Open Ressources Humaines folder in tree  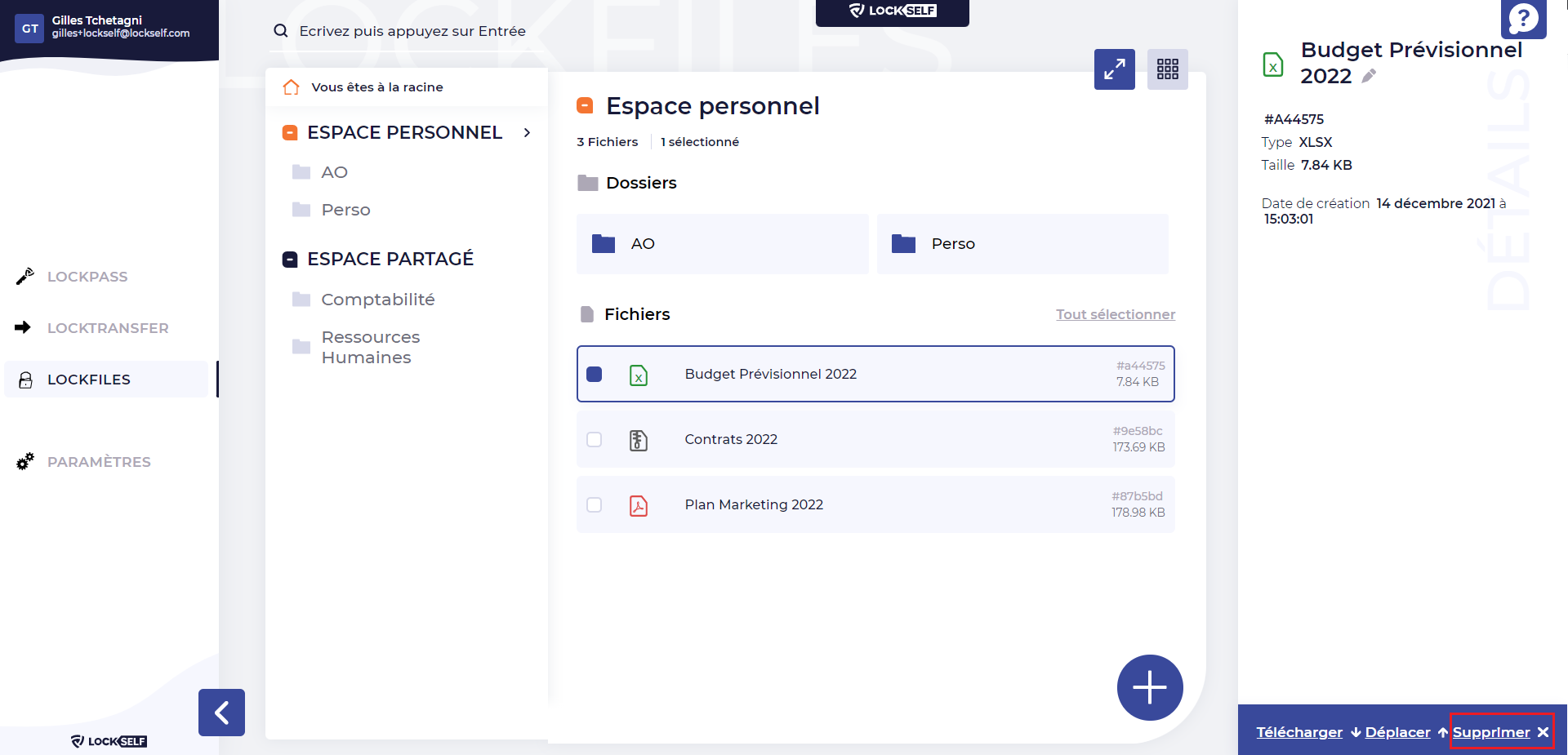pyautogui.click(x=371, y=347)
